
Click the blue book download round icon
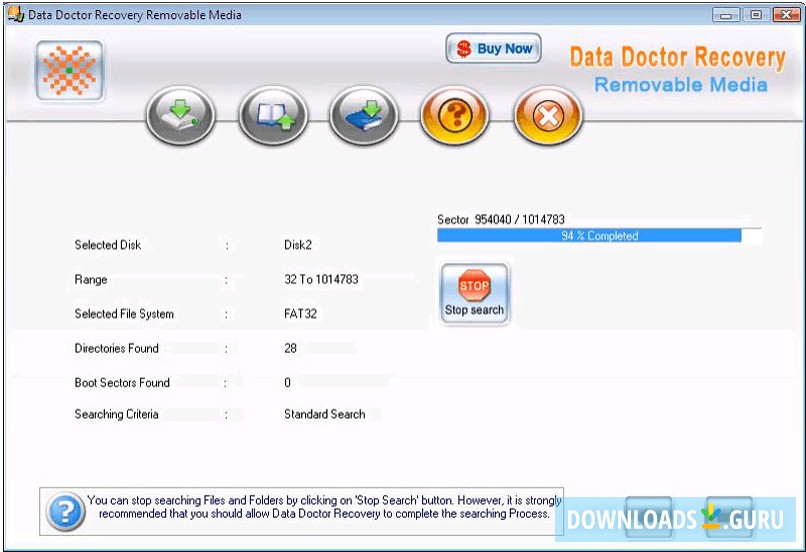[364, 116]
